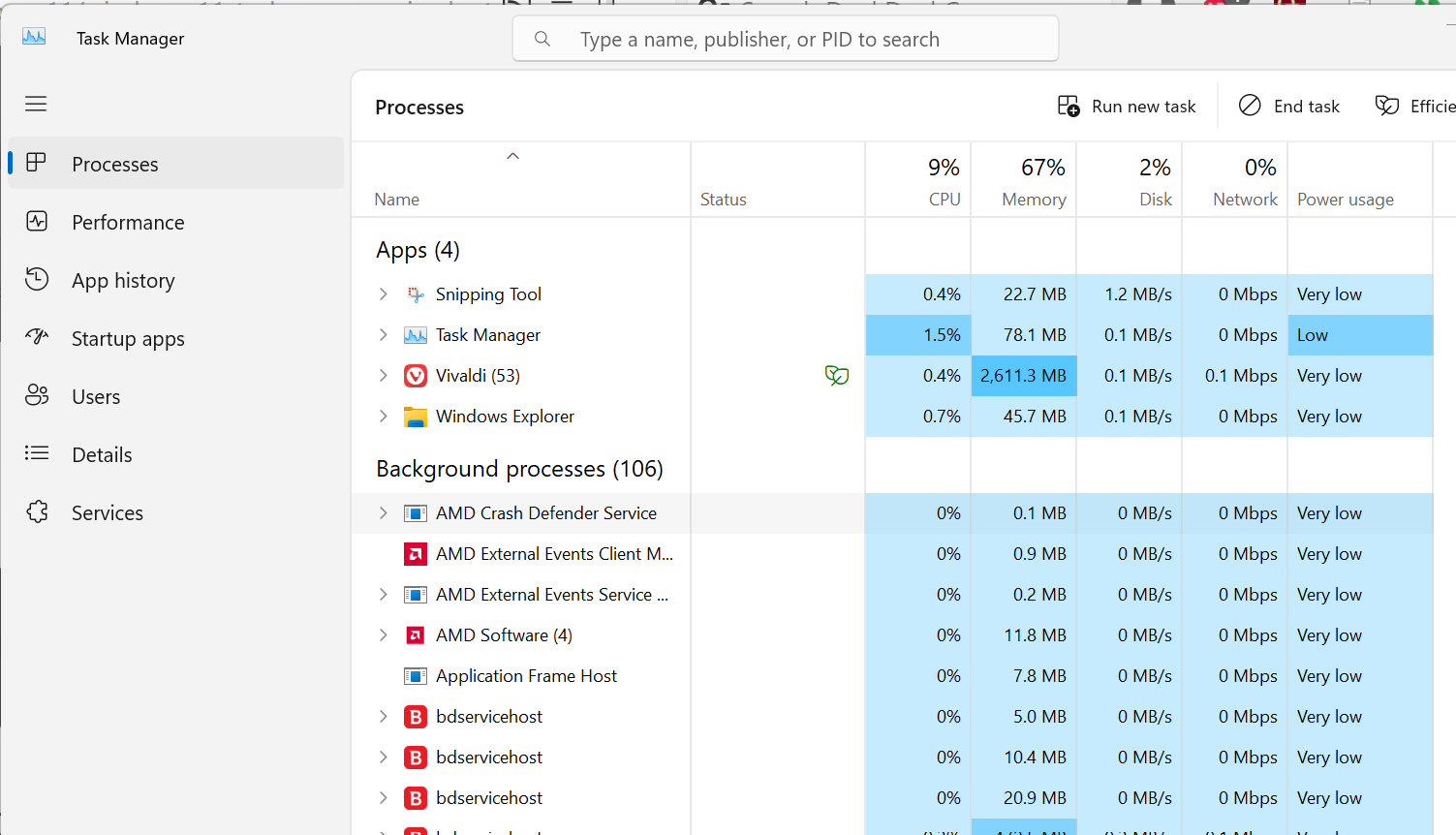Click the Users sidebar icon
The height and width of the screenshot is (835, 1456).
37,395
